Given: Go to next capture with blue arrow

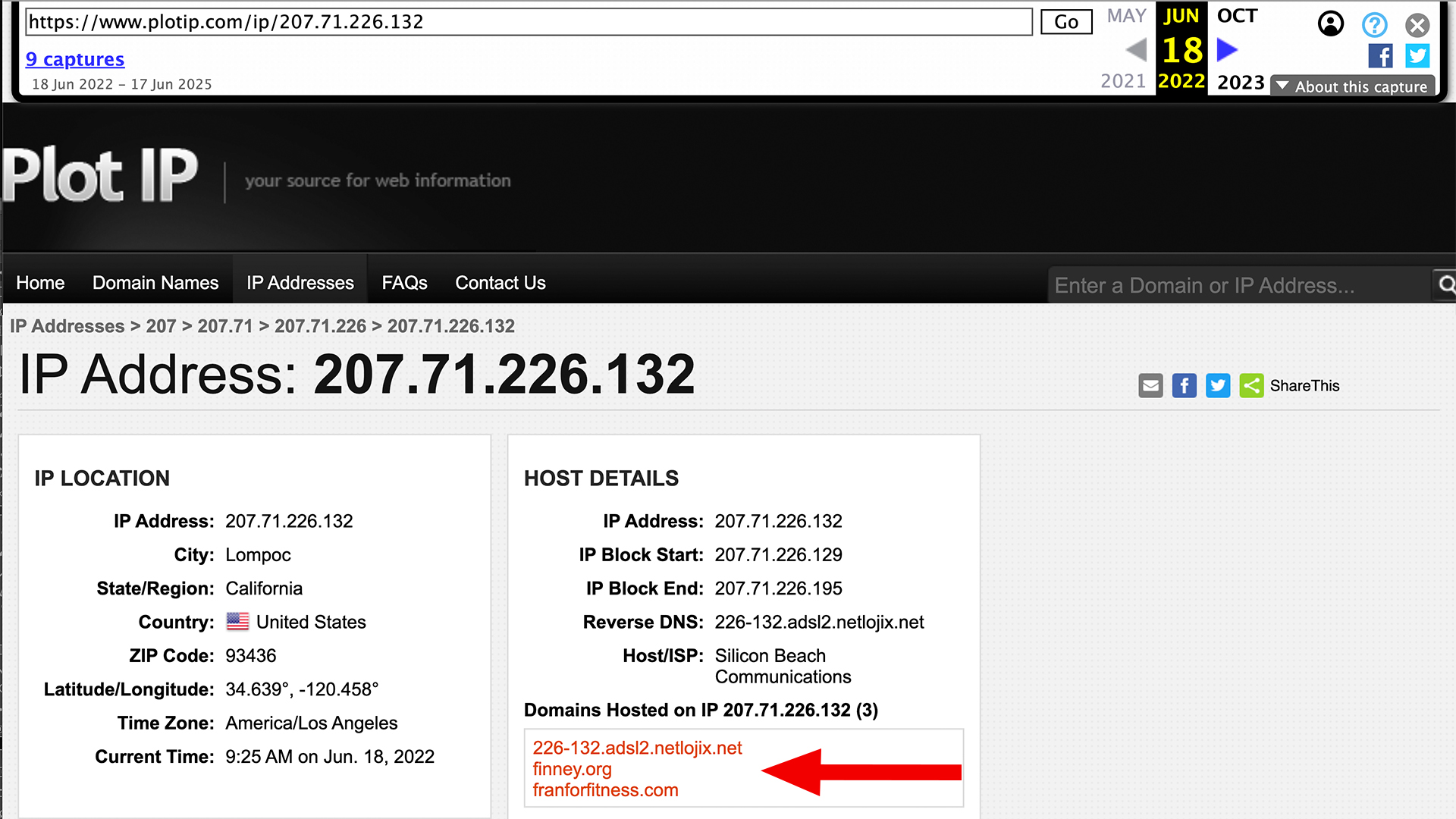Looking at the screenshot, I should tap(1227, 51).
